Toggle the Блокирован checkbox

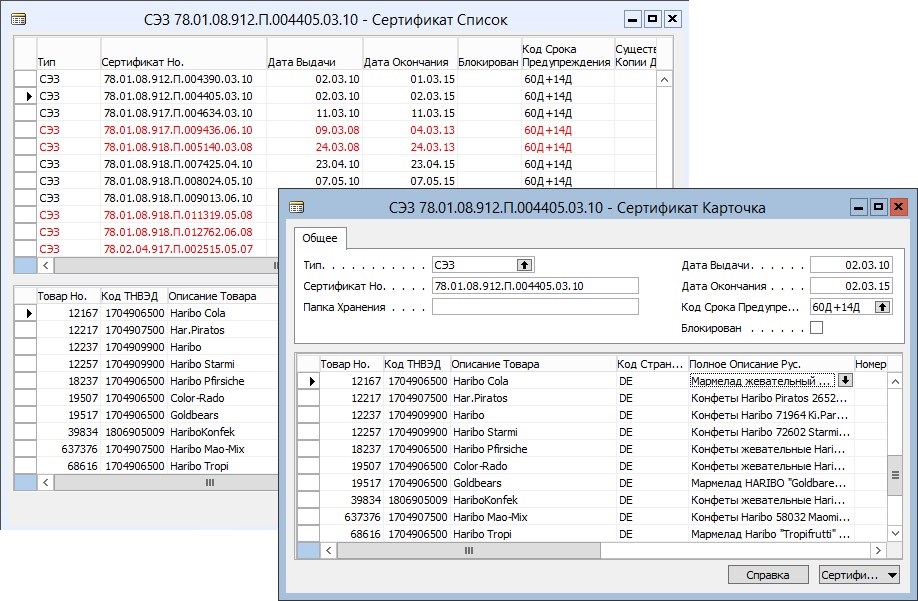(816, 328)
